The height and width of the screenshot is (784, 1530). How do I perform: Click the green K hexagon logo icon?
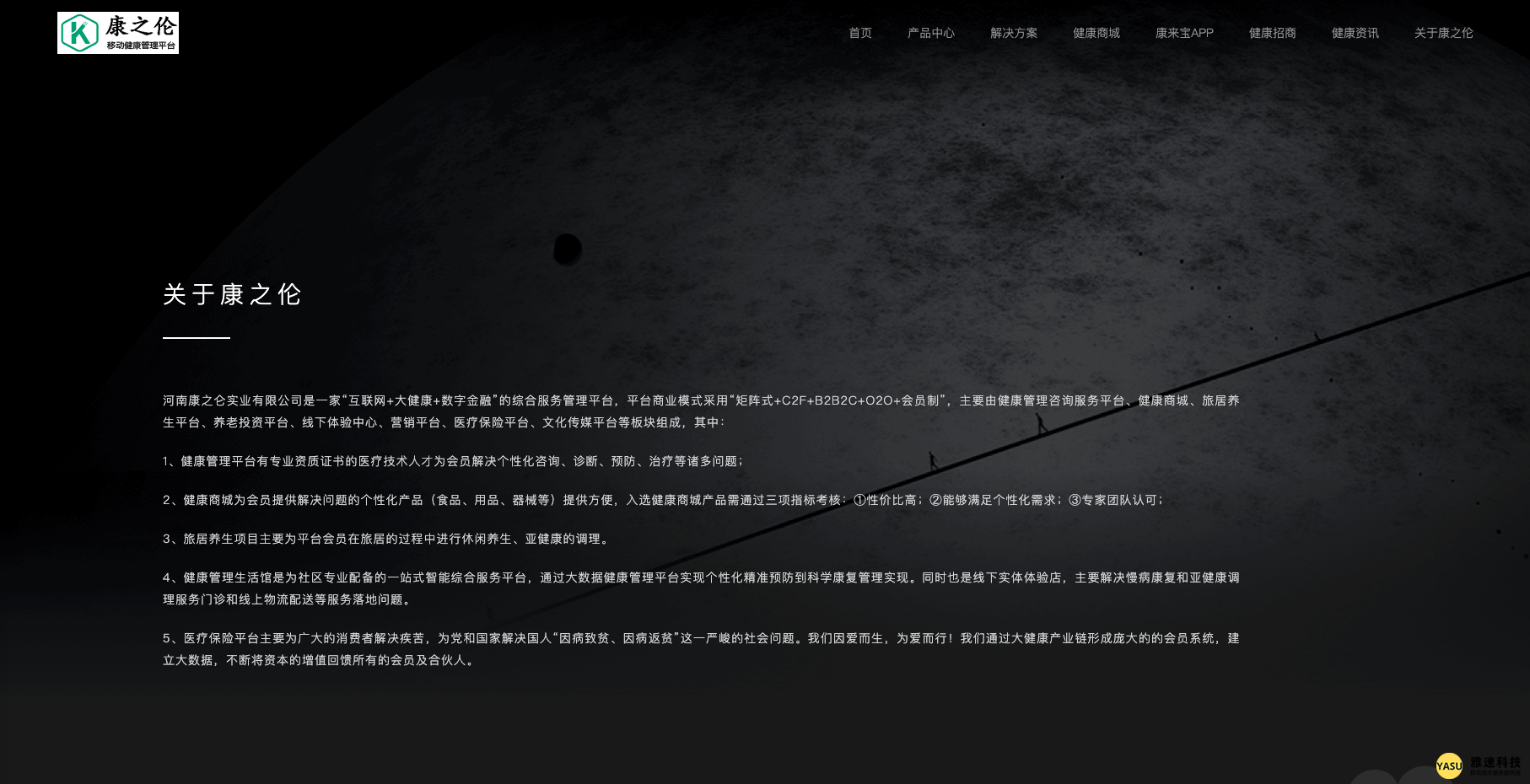(80, 33)
